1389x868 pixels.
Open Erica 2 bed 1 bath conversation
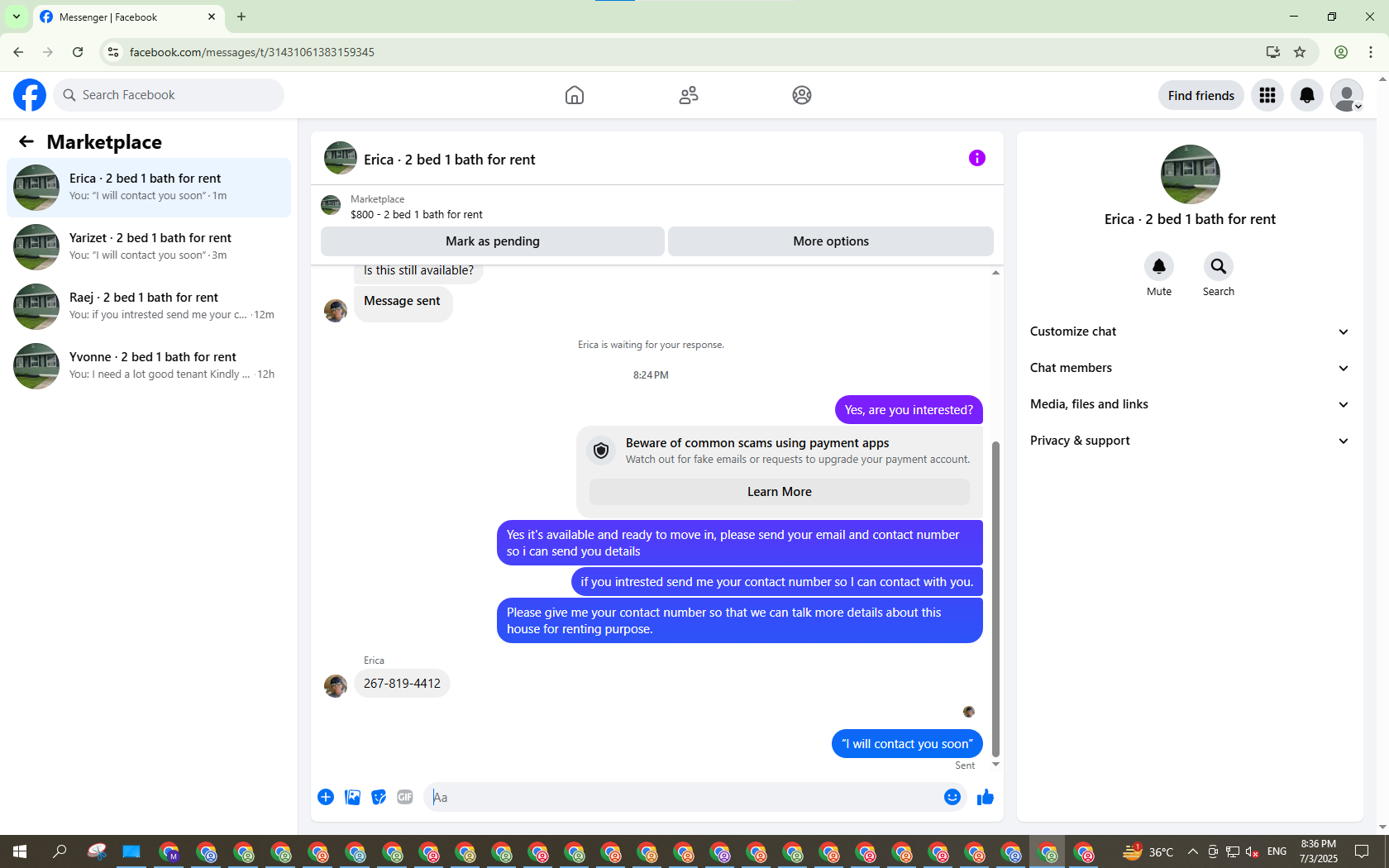(149, 188)
